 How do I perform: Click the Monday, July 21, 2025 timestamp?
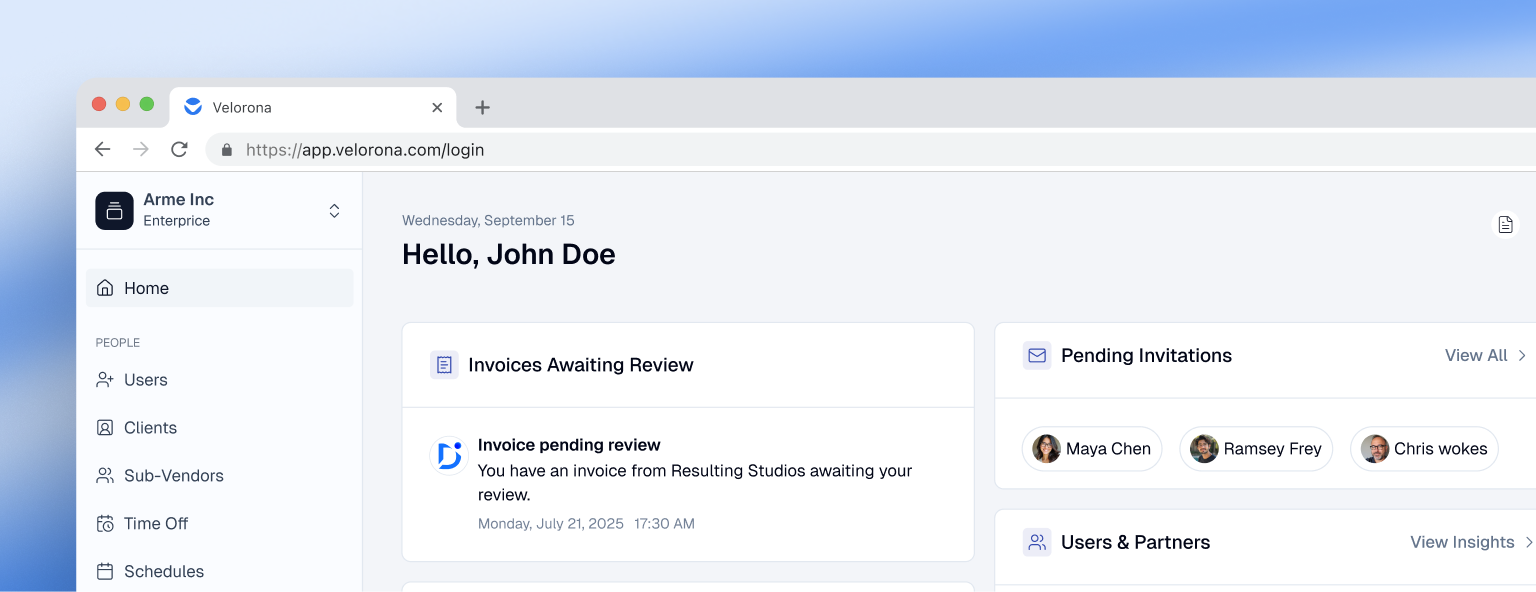pos(551,524)
